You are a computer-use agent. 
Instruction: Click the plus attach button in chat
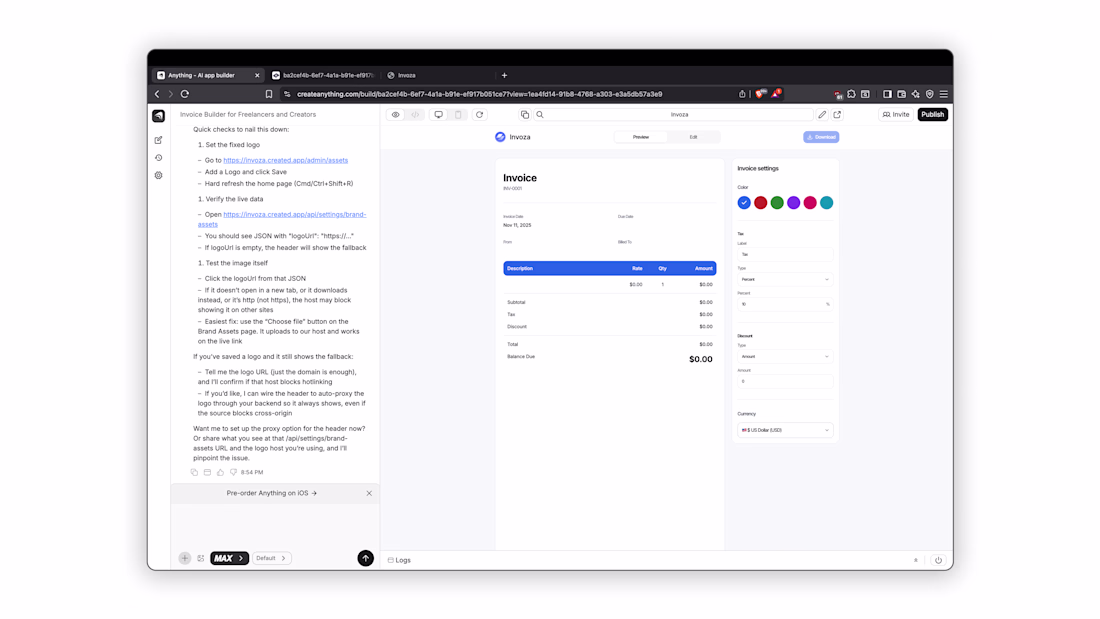coord(185,558)
